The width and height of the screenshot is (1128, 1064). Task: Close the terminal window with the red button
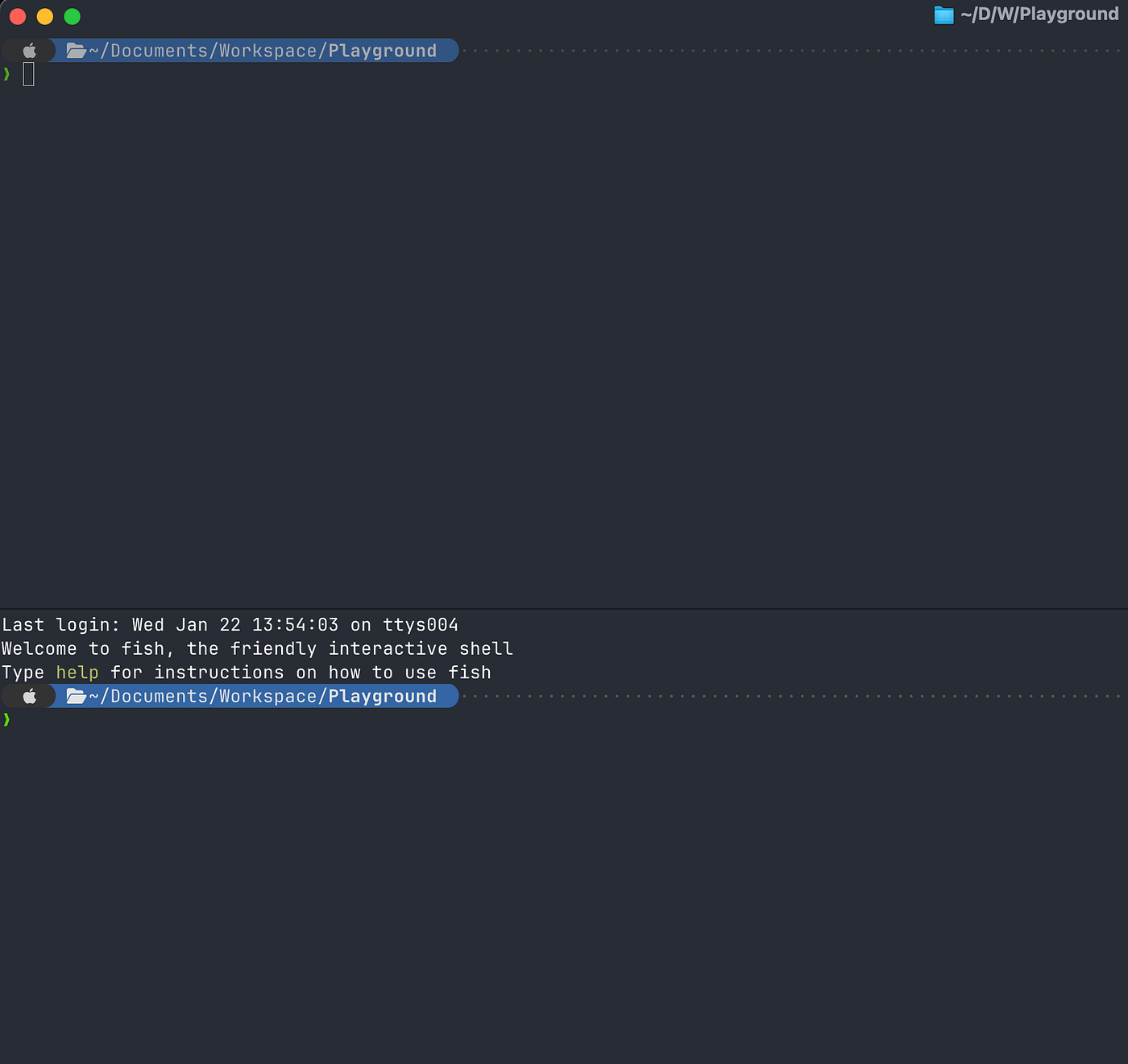click(18, 16)
